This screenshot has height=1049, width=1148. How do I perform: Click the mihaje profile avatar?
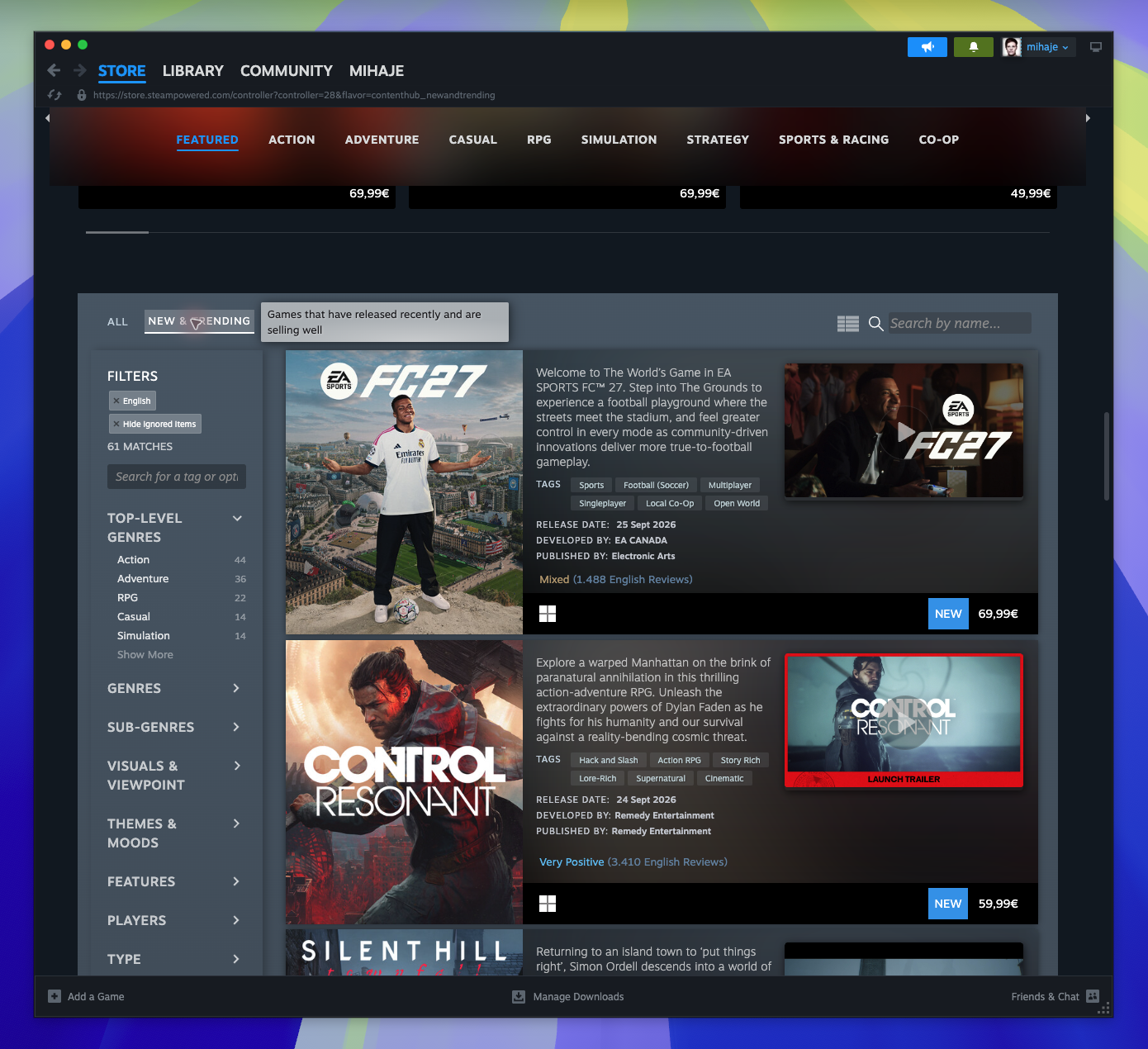1012,47
